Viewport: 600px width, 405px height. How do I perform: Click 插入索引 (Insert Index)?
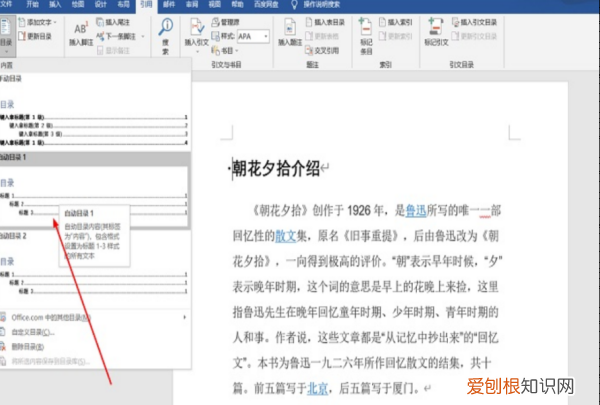395,23
